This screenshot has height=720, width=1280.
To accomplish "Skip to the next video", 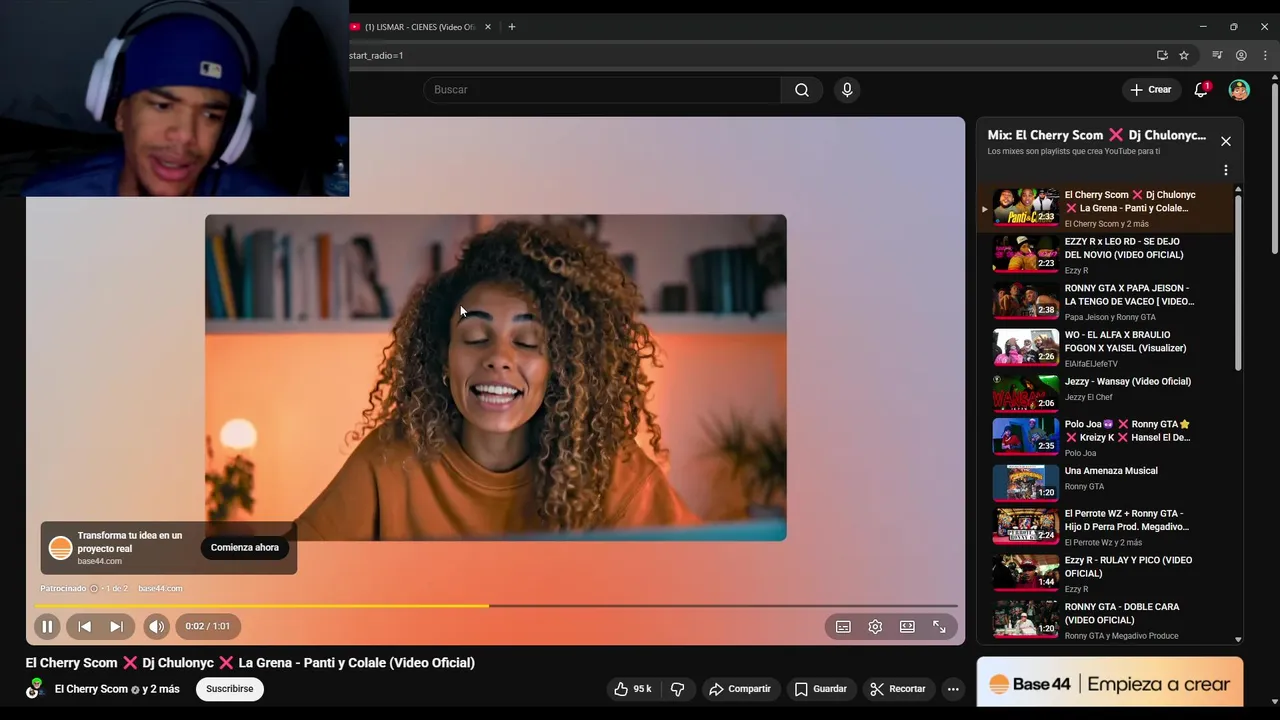I will pyautogui.click(x=116, y=626).
